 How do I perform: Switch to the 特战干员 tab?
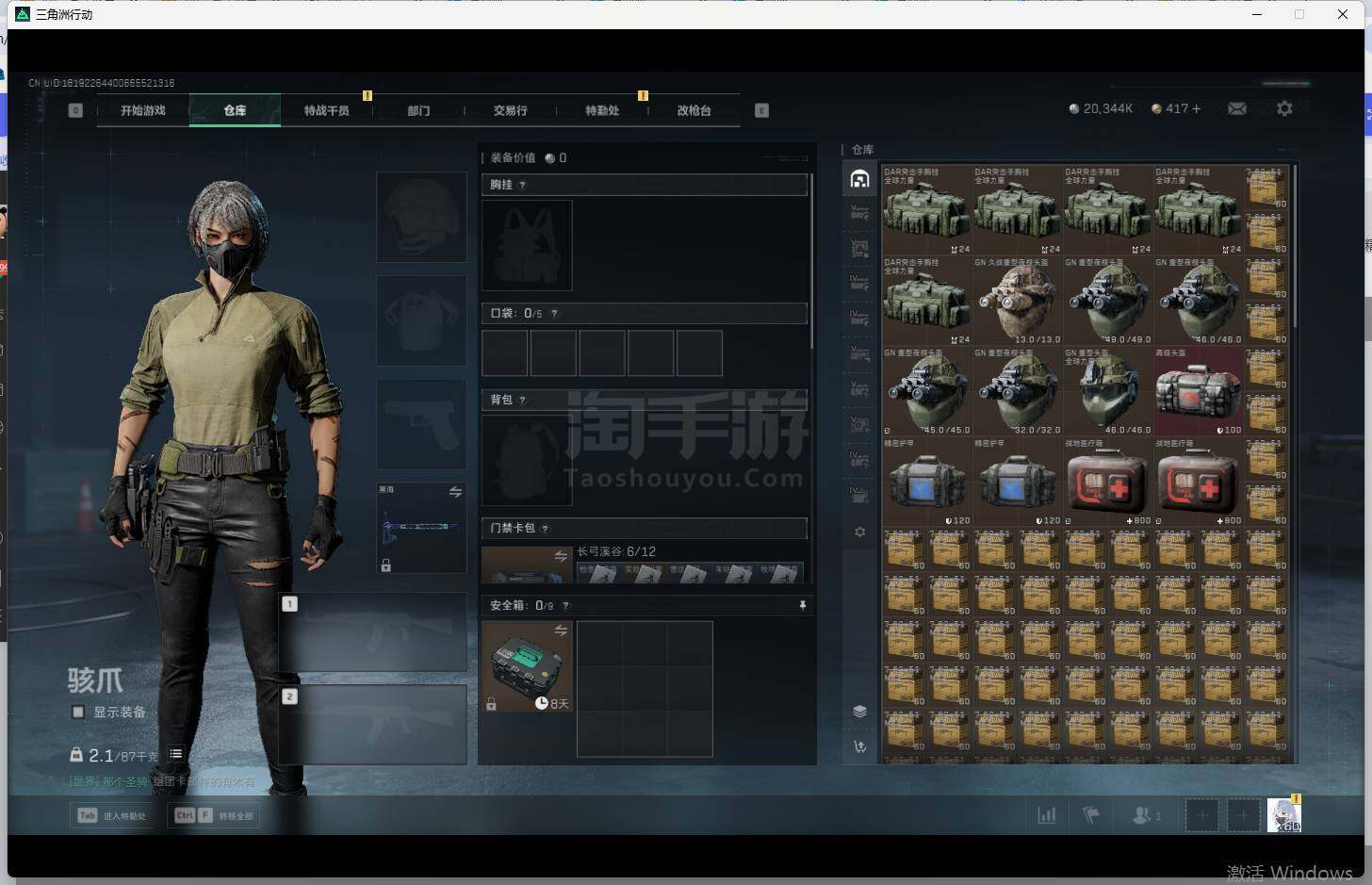(x=326, y=110)
